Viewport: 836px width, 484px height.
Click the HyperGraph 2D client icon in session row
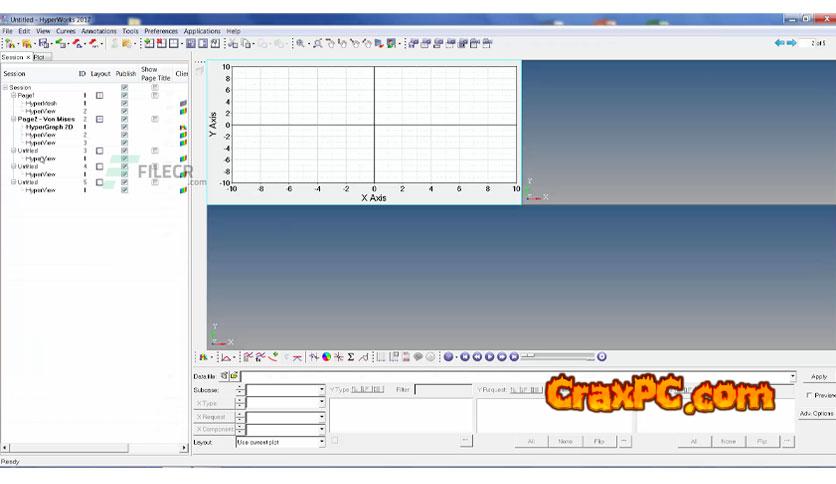pyautogui.click(x=183, y=127)
